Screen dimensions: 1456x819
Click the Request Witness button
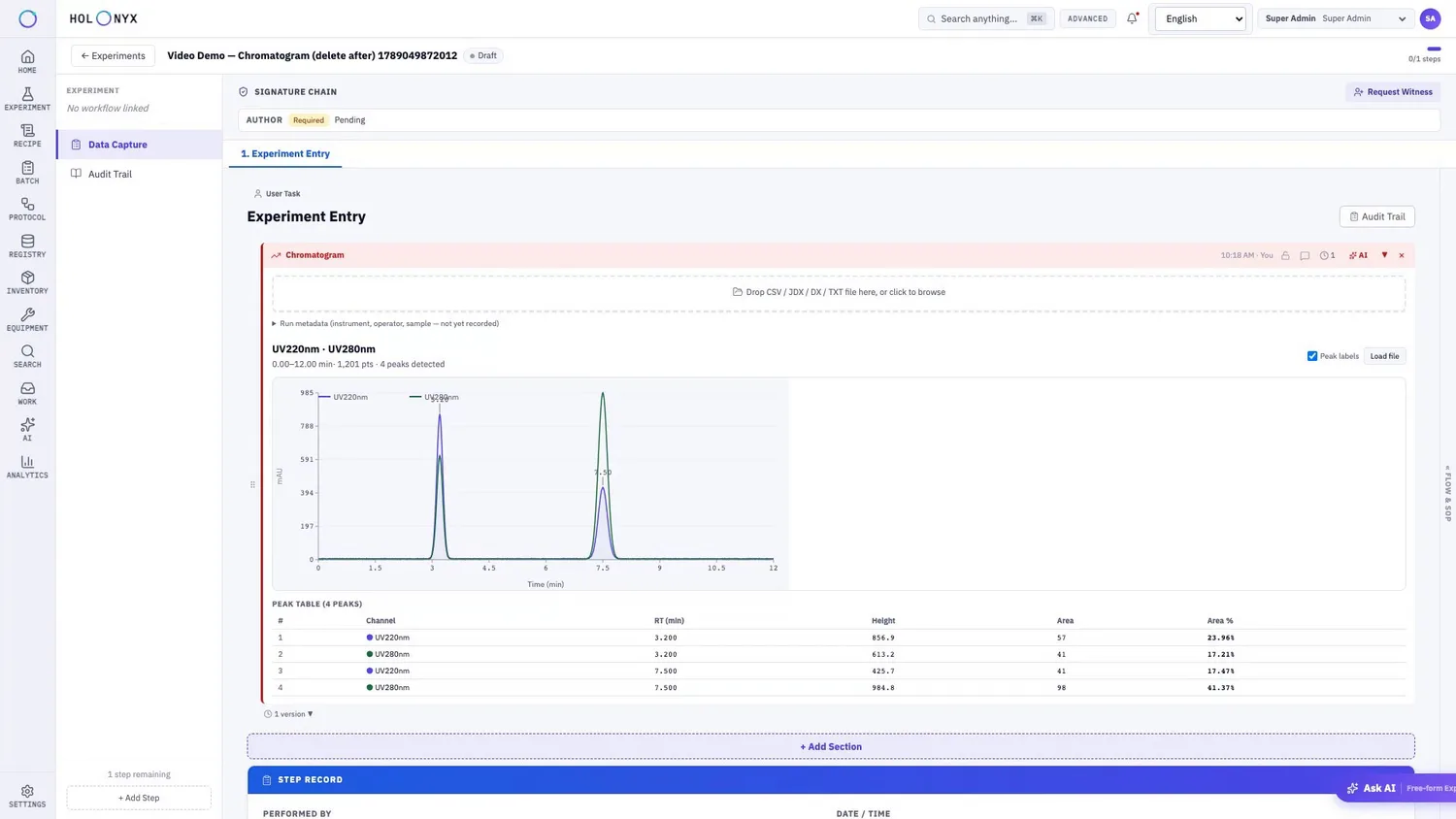1393,92
